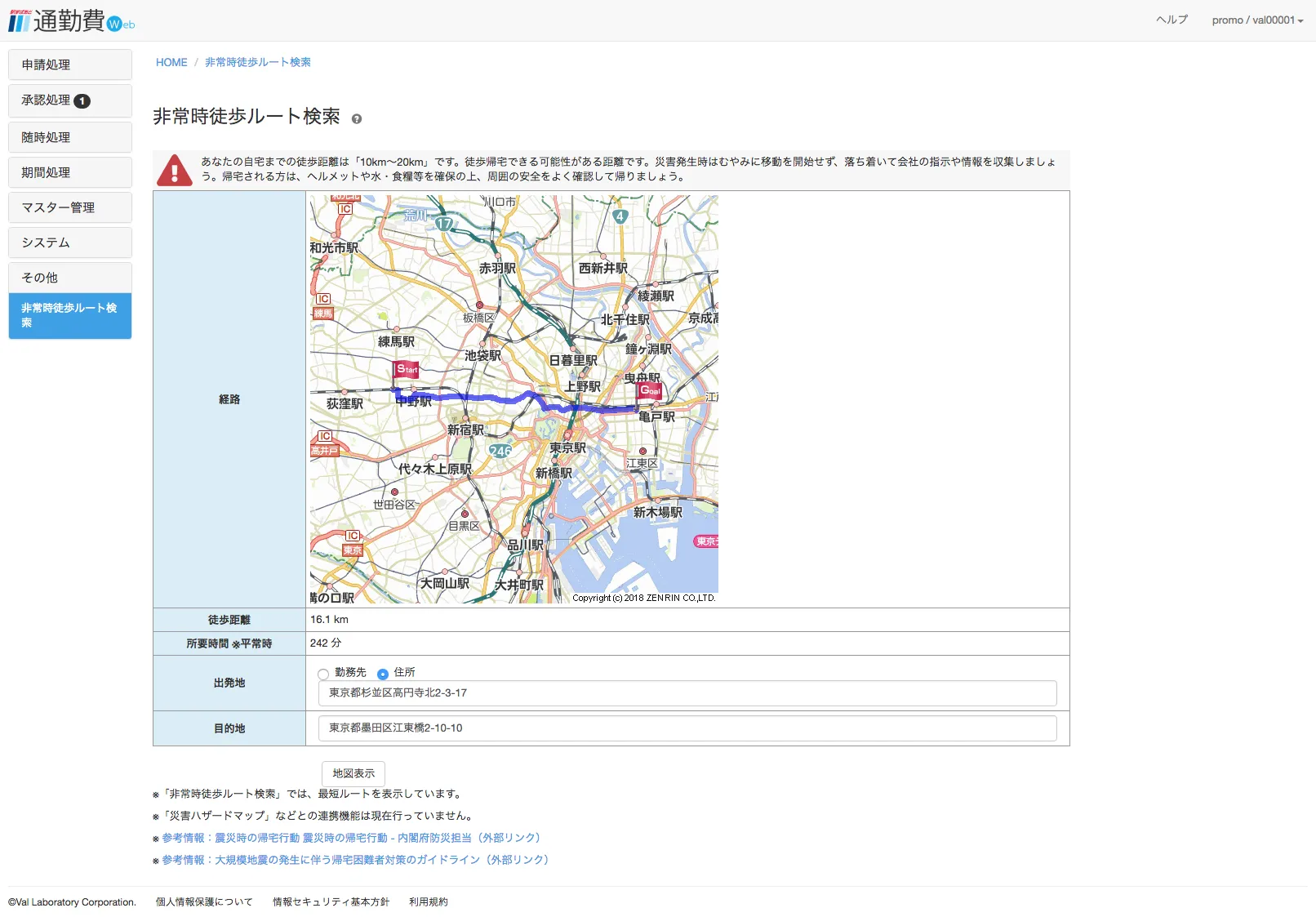Click the help question mark beside page title
1316x917 pixels.
(357, 119)
